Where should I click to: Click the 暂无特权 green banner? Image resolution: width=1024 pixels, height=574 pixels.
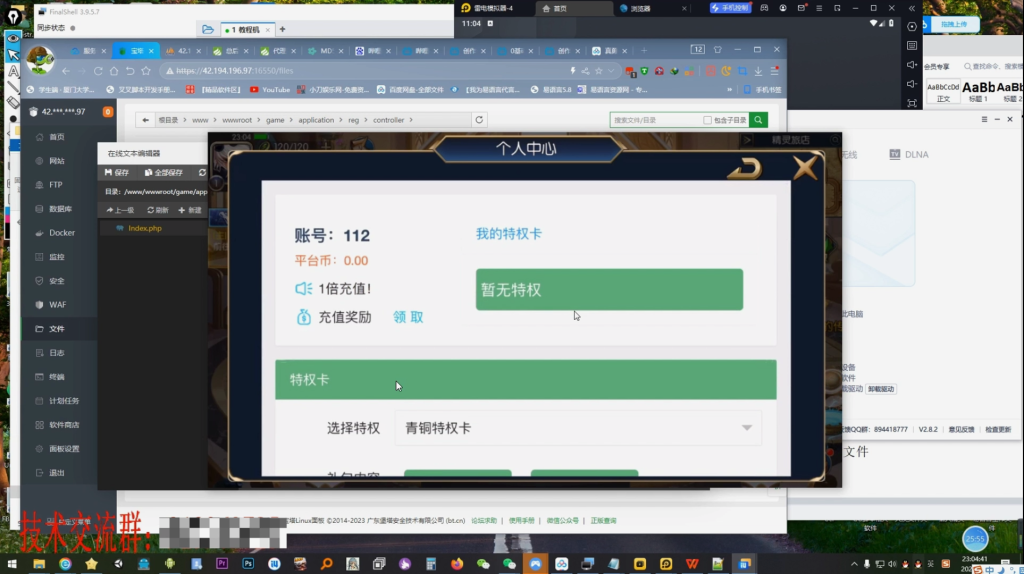point(609,289)
